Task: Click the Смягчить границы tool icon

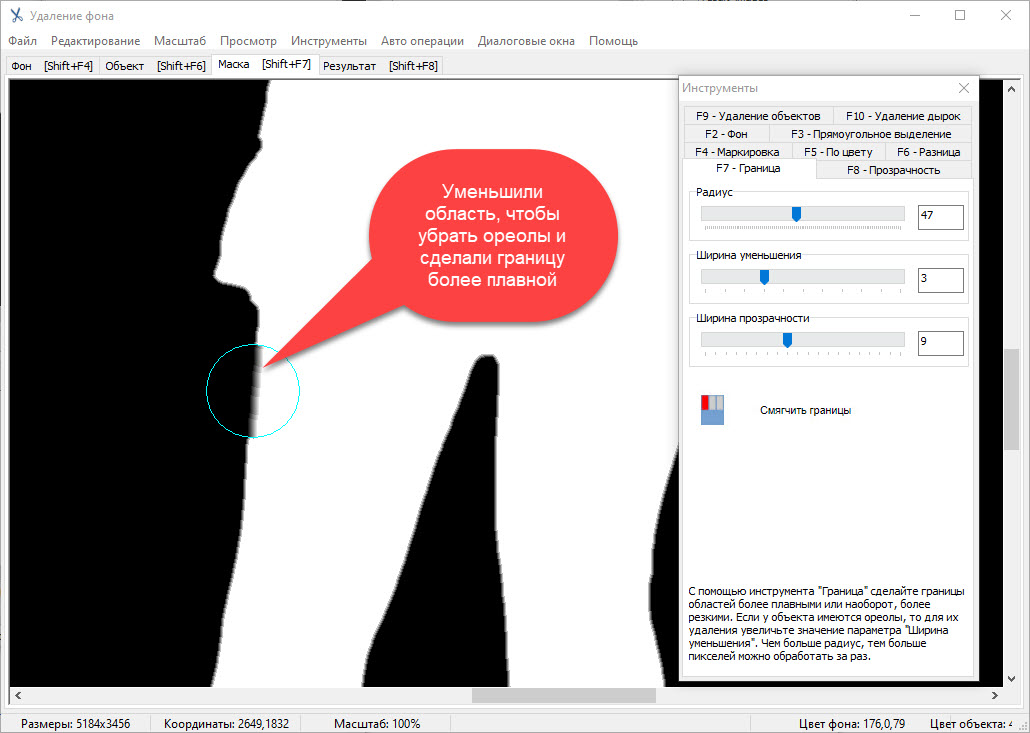Action: pyautogui.click(x=712, y=410)
